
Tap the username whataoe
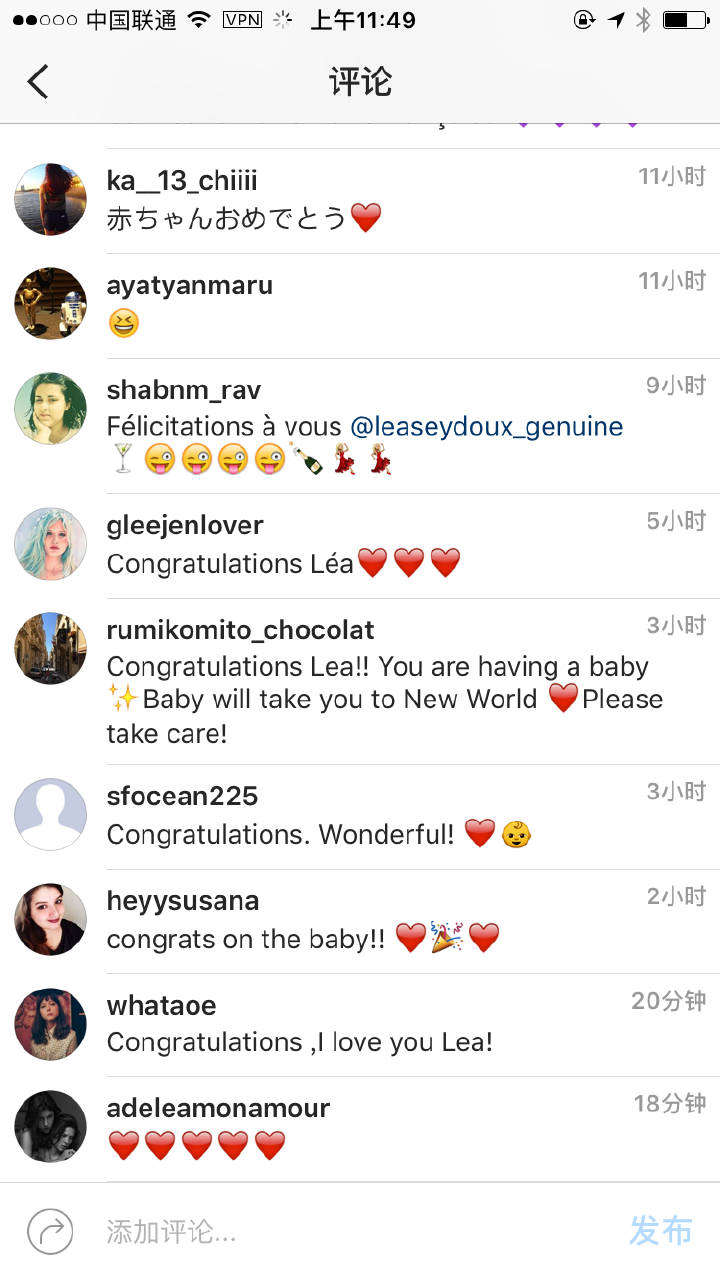point(161,1005)
